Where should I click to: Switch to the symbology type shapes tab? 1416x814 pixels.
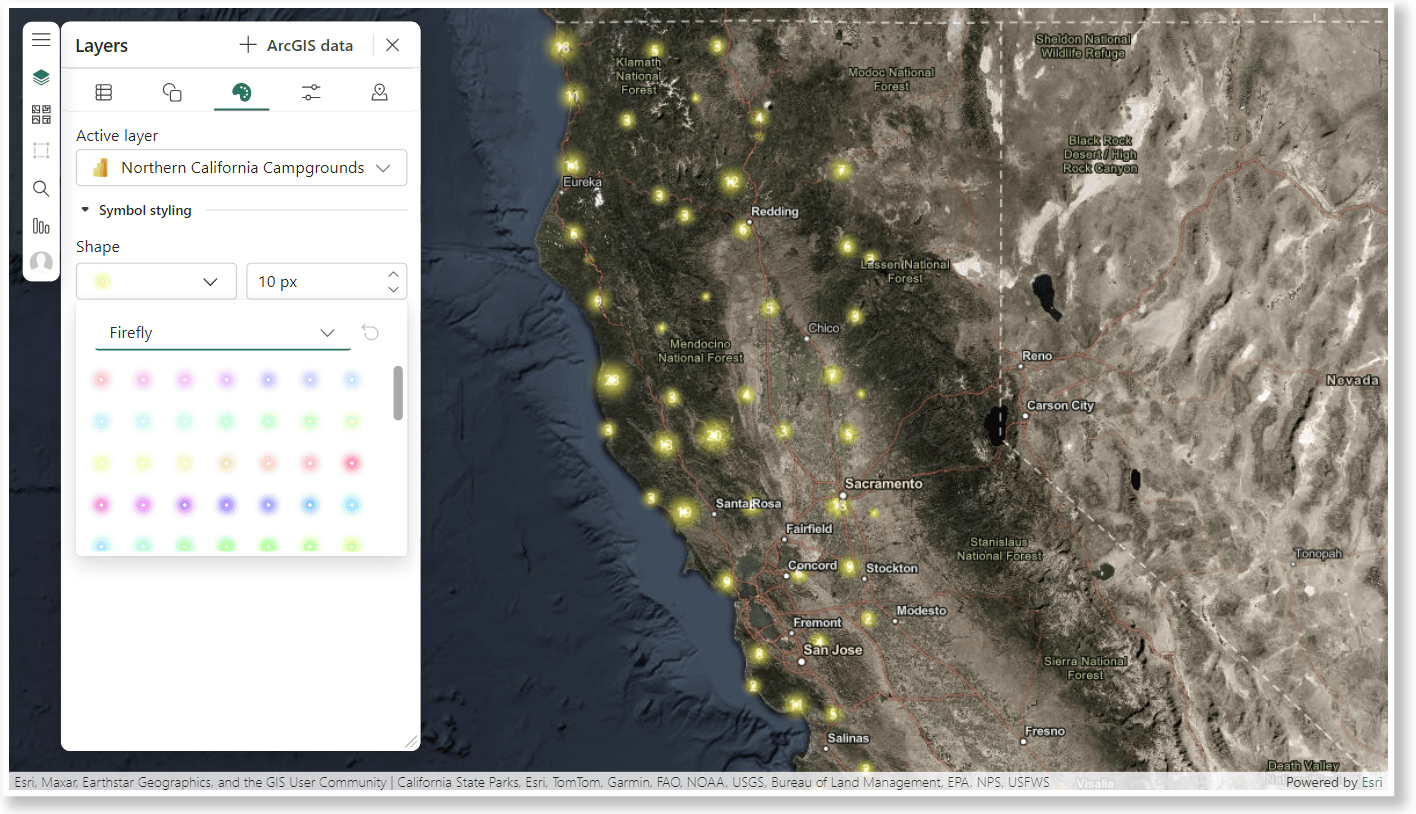172,93
